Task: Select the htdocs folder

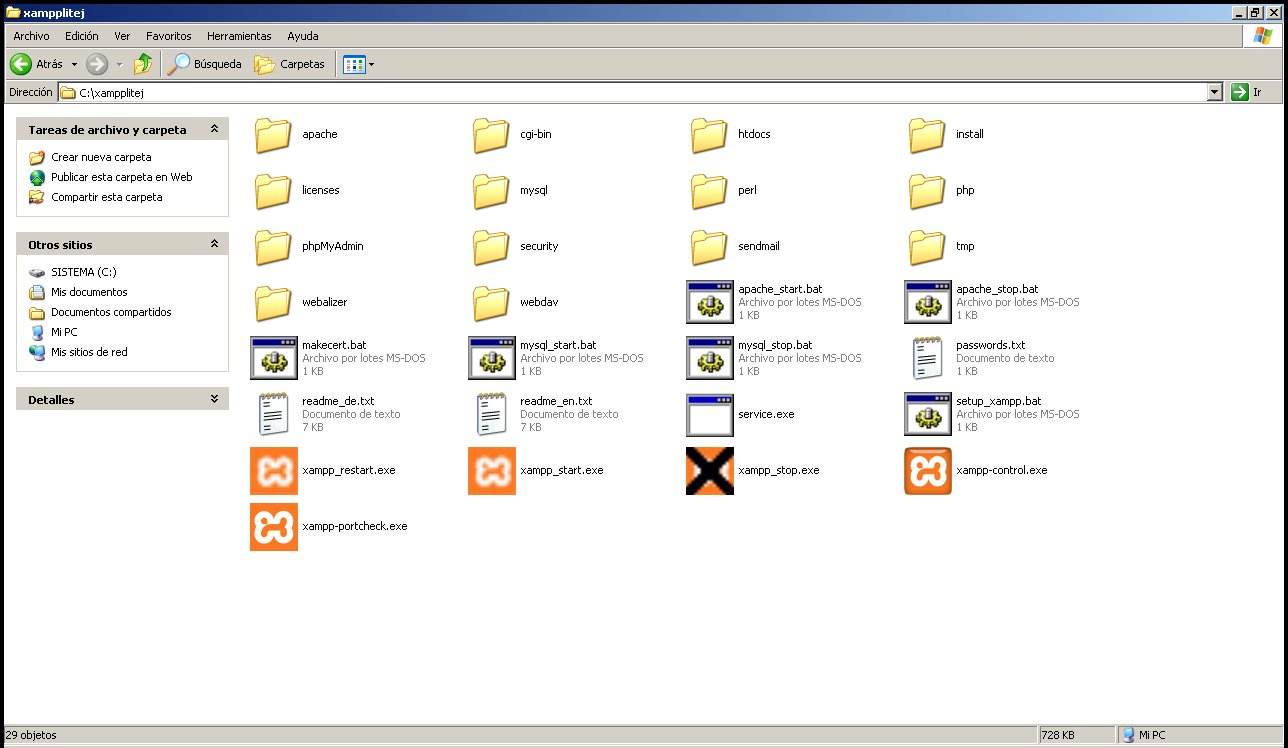Action: (709, 134)
